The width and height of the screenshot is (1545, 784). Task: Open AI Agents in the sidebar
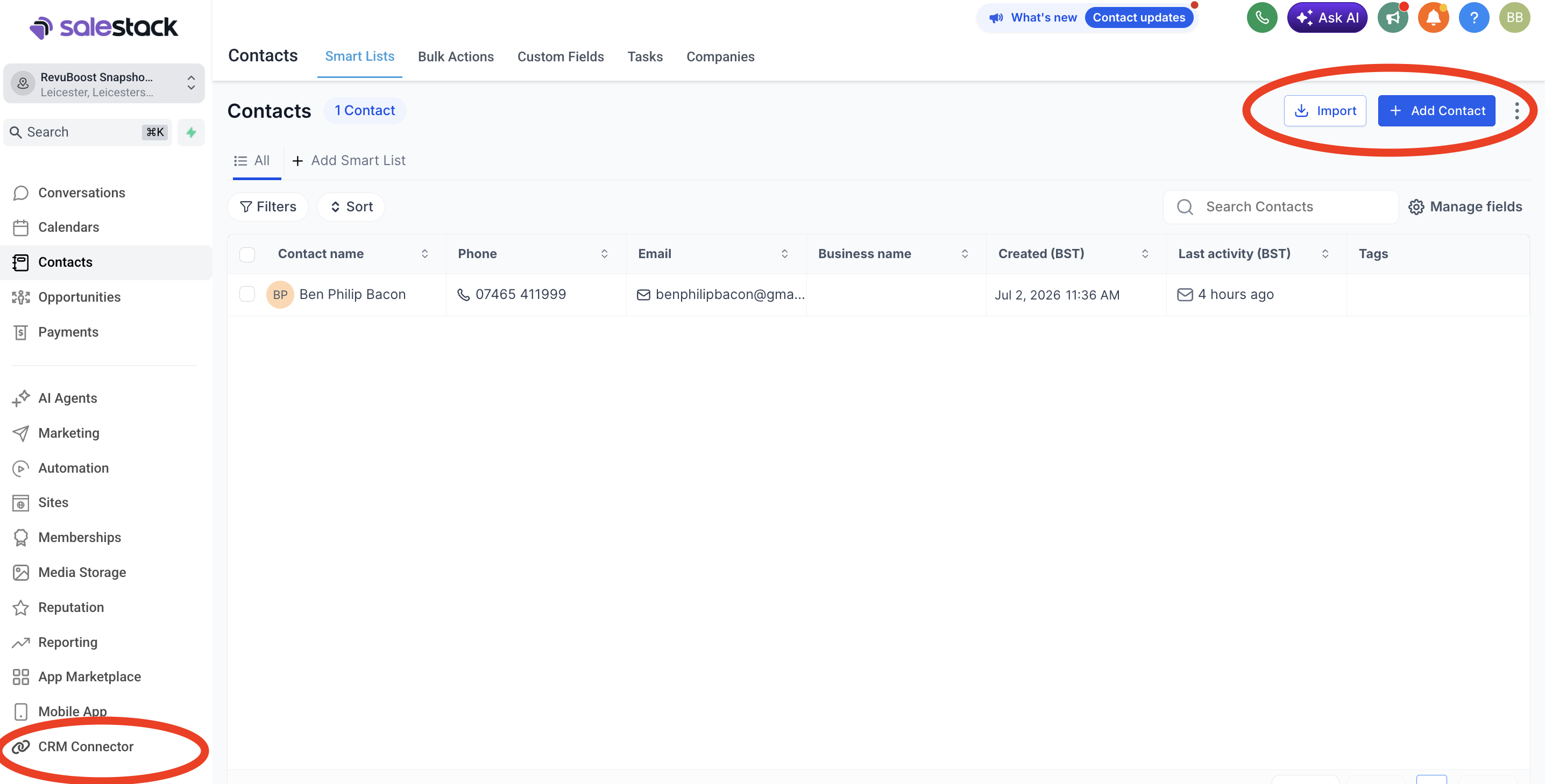[x=67, y=398]
